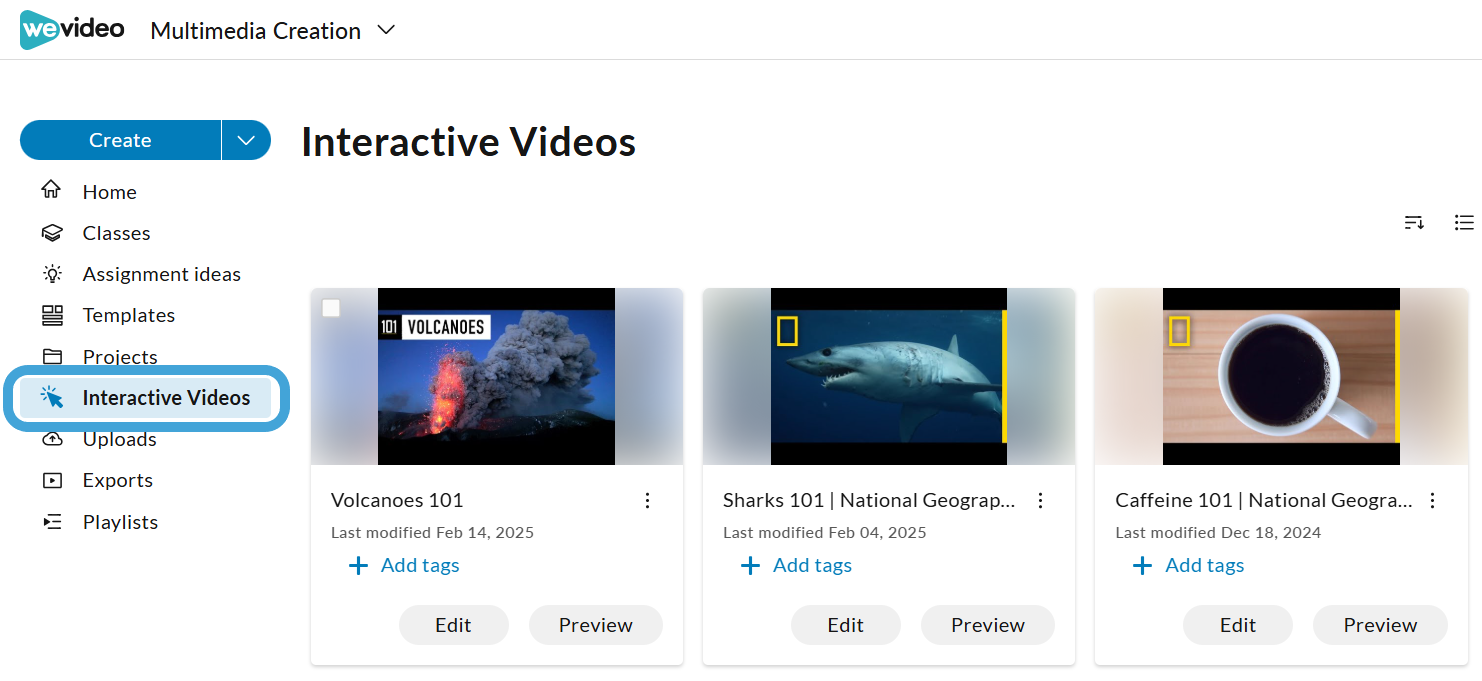Click the Sharks 101 | National Geographic title

[869, 500]
